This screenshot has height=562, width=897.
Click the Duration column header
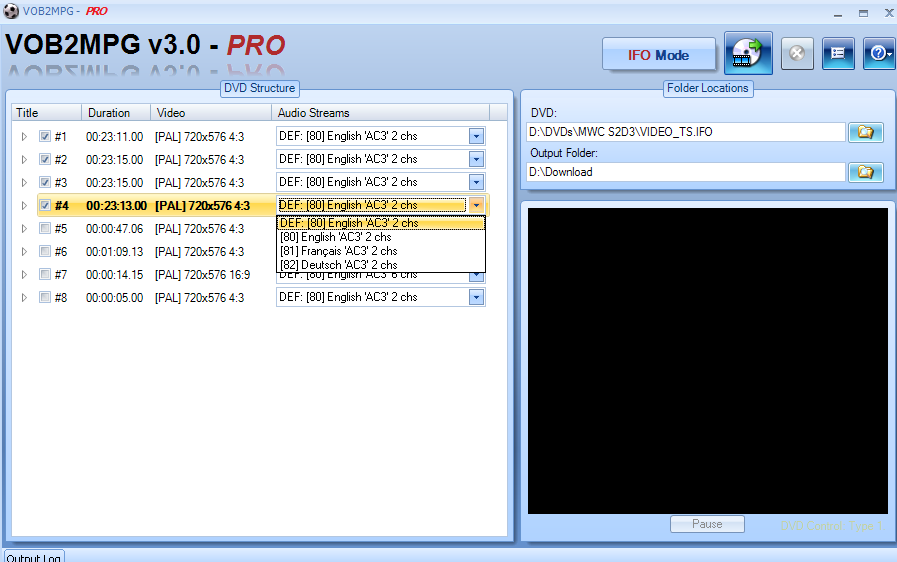[116, 113]
